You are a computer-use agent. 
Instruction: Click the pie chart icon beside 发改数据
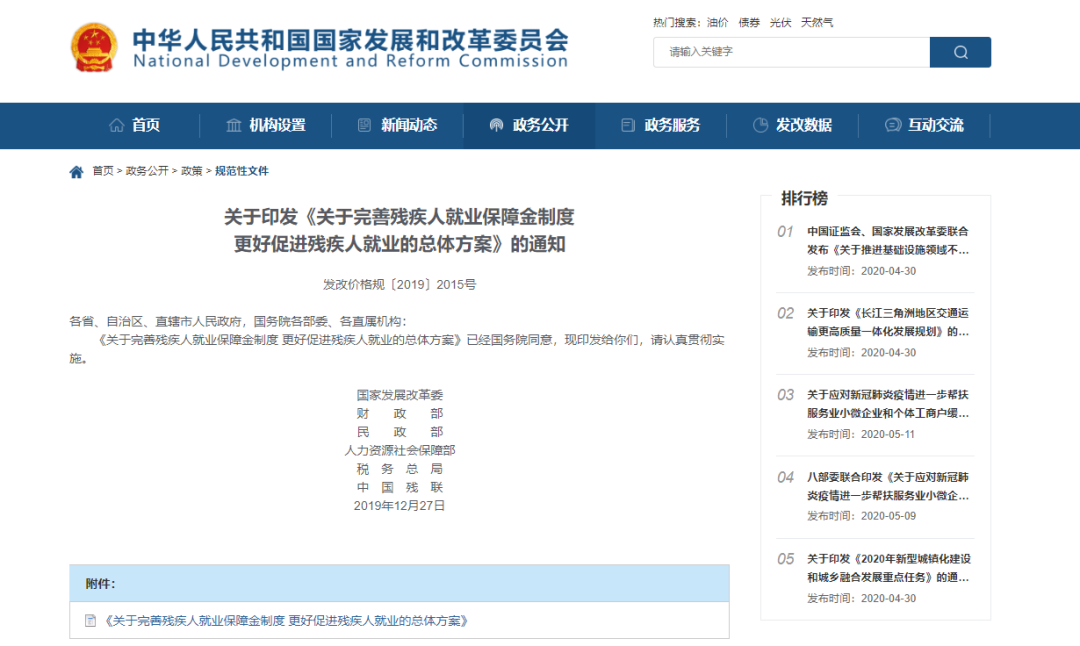(x=760, y=125)
